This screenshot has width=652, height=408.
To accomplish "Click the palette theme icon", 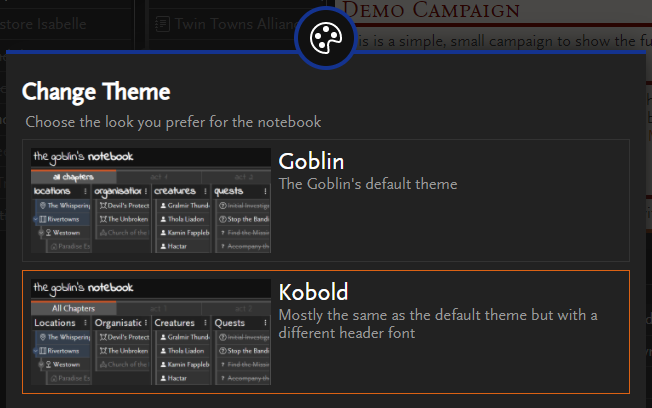I will pyautogui.click(x=326, y=38).
